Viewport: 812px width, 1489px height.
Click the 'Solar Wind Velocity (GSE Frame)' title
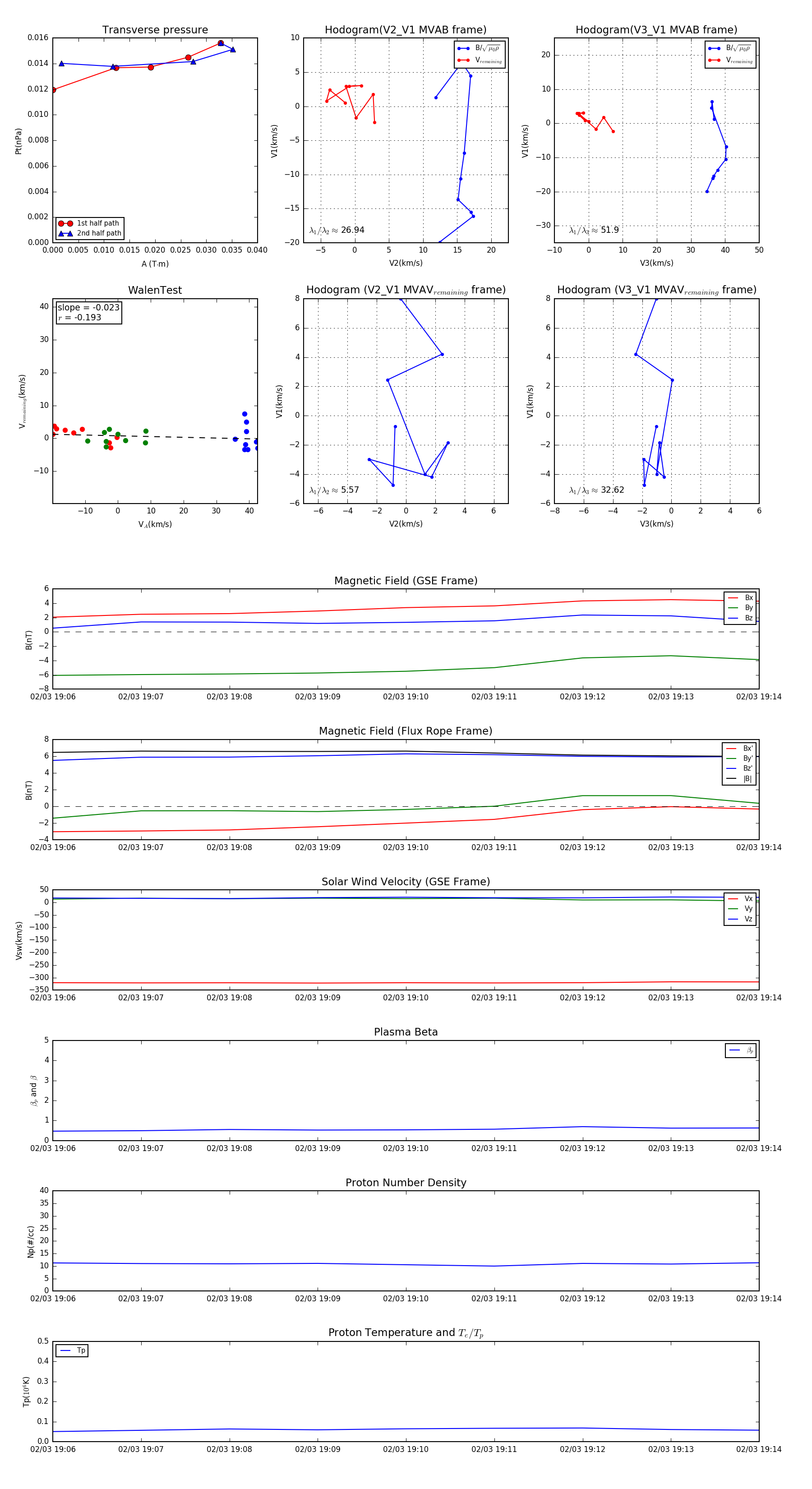[x=406, y=882]
